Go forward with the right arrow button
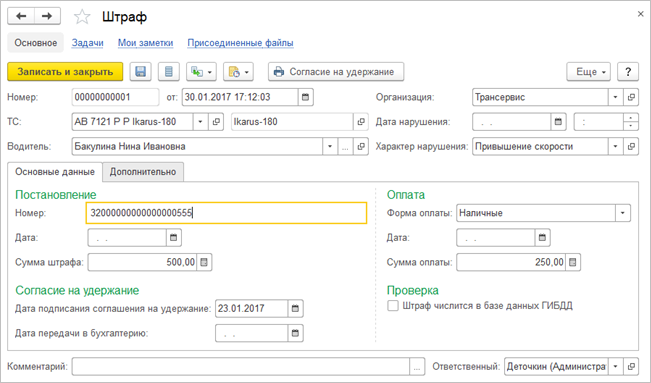Screen dimensions: 651x383 (x=47, y=16)
